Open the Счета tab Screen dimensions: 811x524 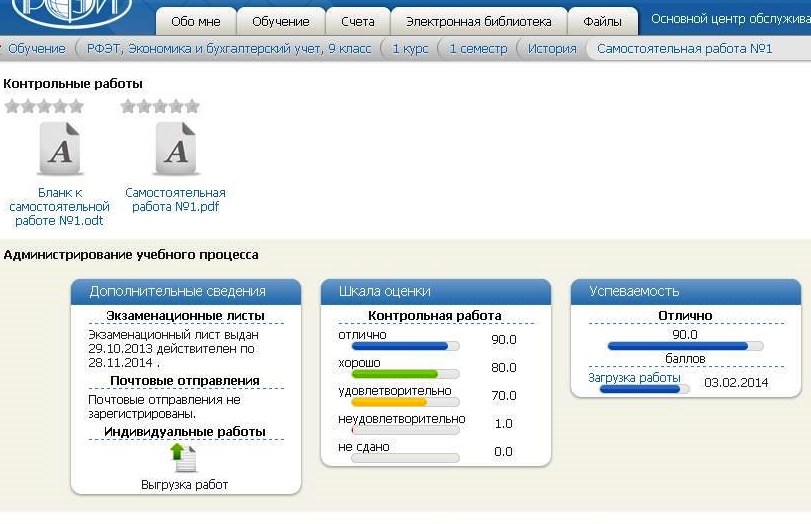357,21
